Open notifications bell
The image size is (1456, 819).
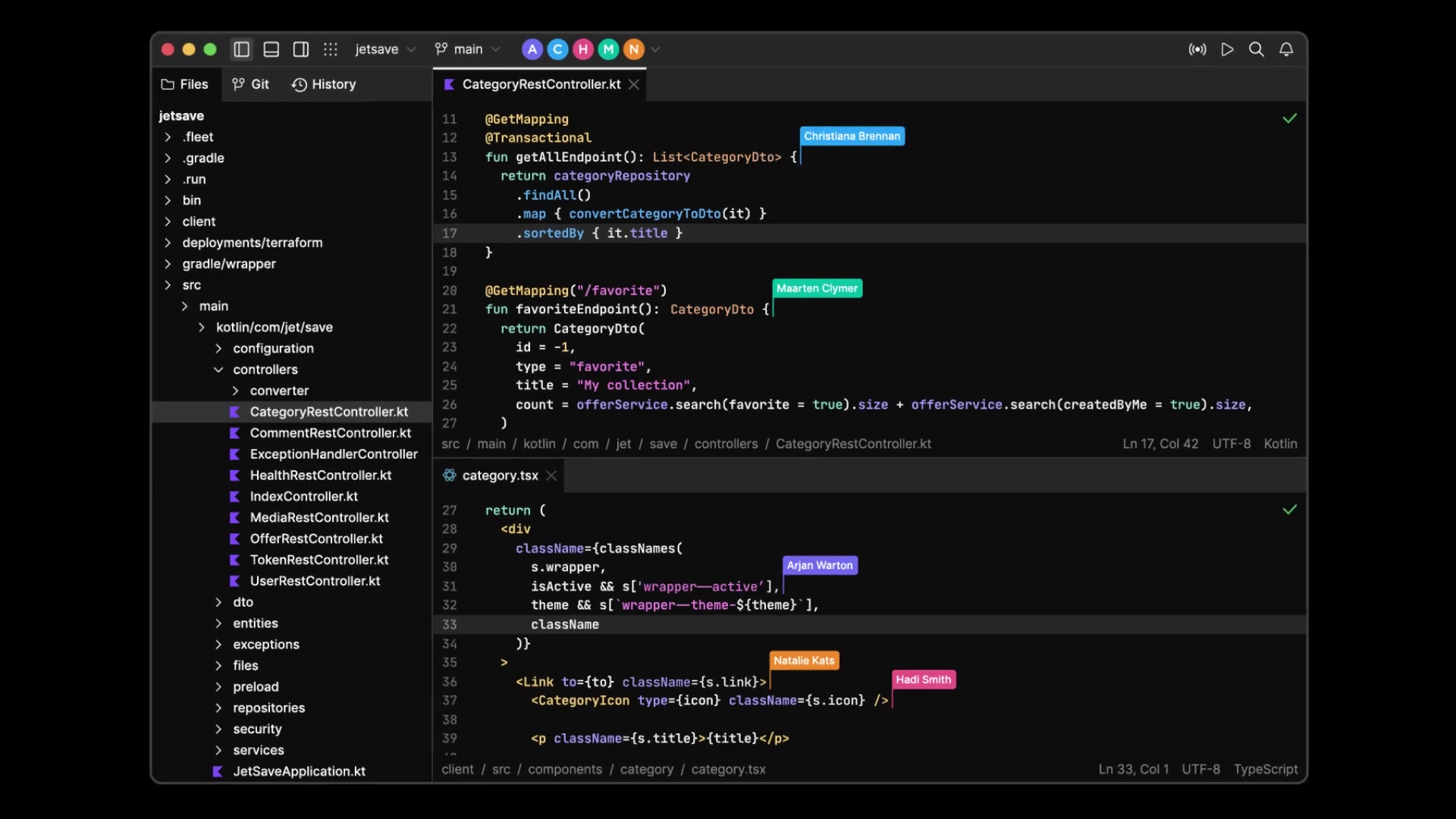(x=1286, y=49)
